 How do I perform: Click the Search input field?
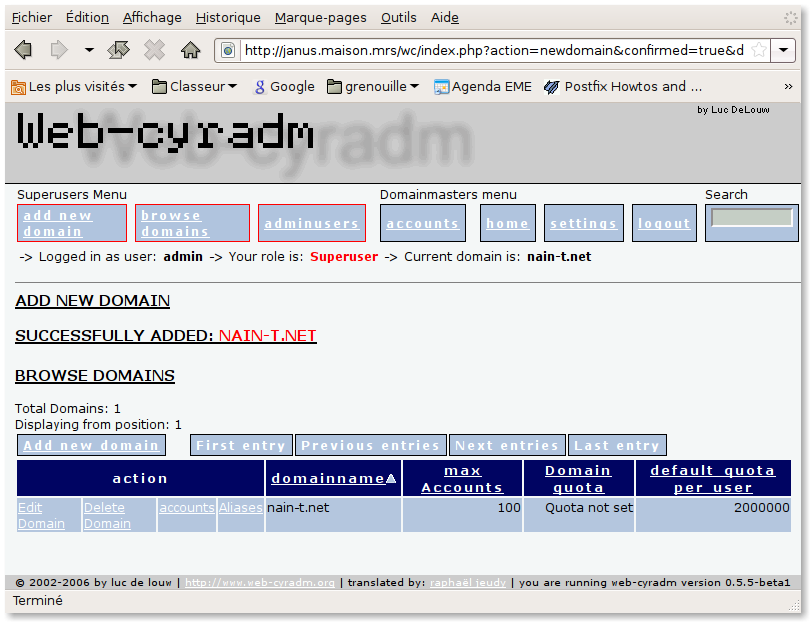751,218
